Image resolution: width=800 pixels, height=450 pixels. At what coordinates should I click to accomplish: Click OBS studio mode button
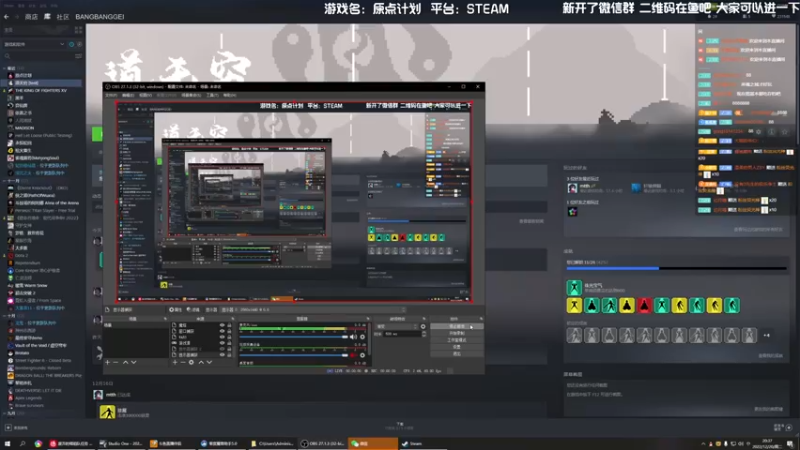point(457,340)
